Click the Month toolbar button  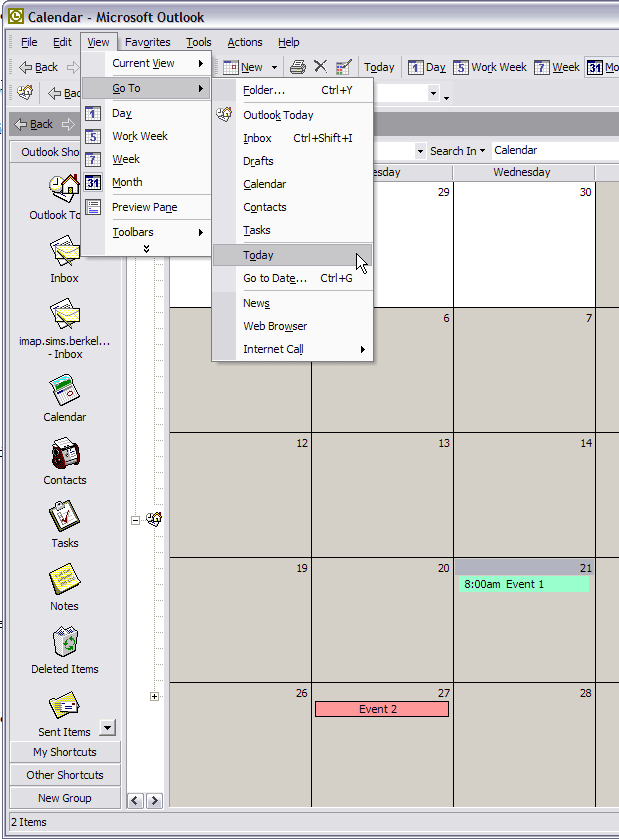pyautogui.click(x=602, y=67)
